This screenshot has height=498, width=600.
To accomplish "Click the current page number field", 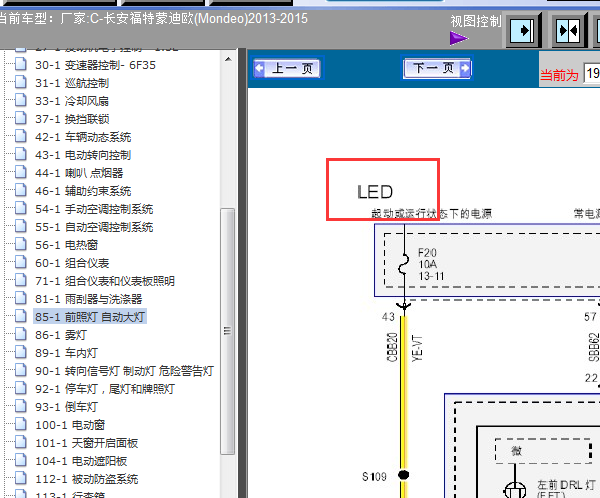I will point(592,73).
